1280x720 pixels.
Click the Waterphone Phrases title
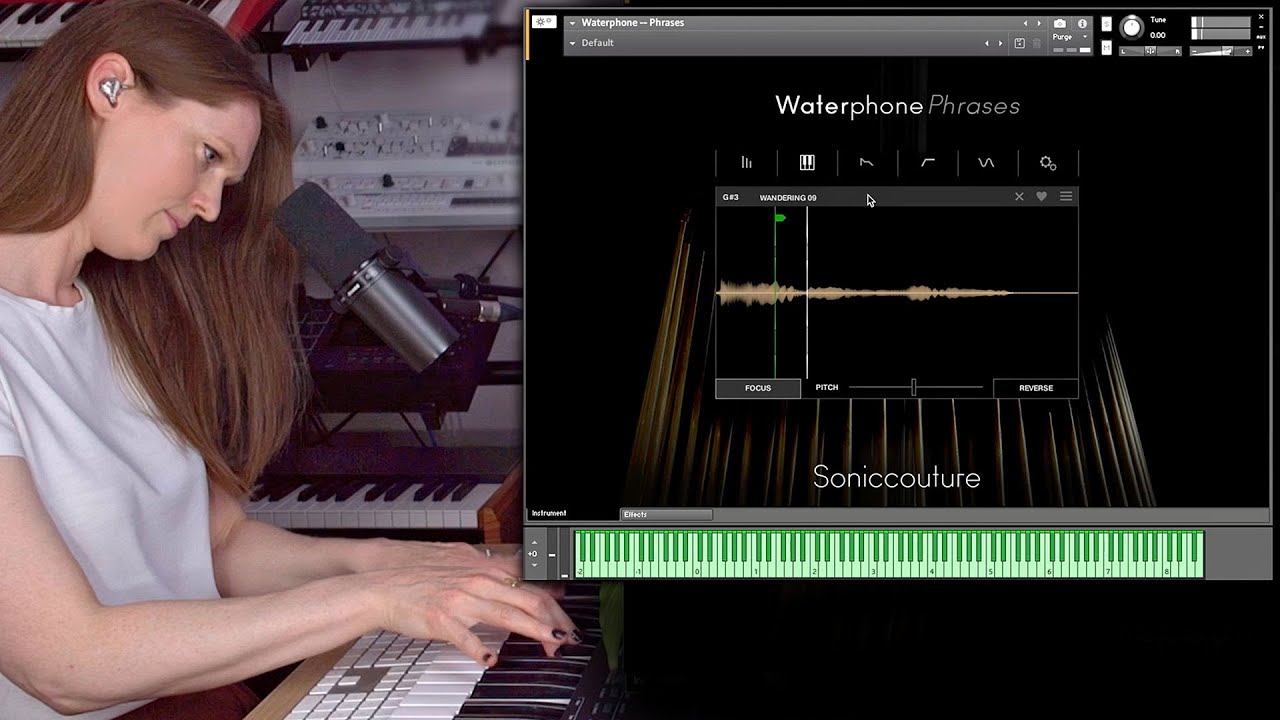[x=897, y=106]
